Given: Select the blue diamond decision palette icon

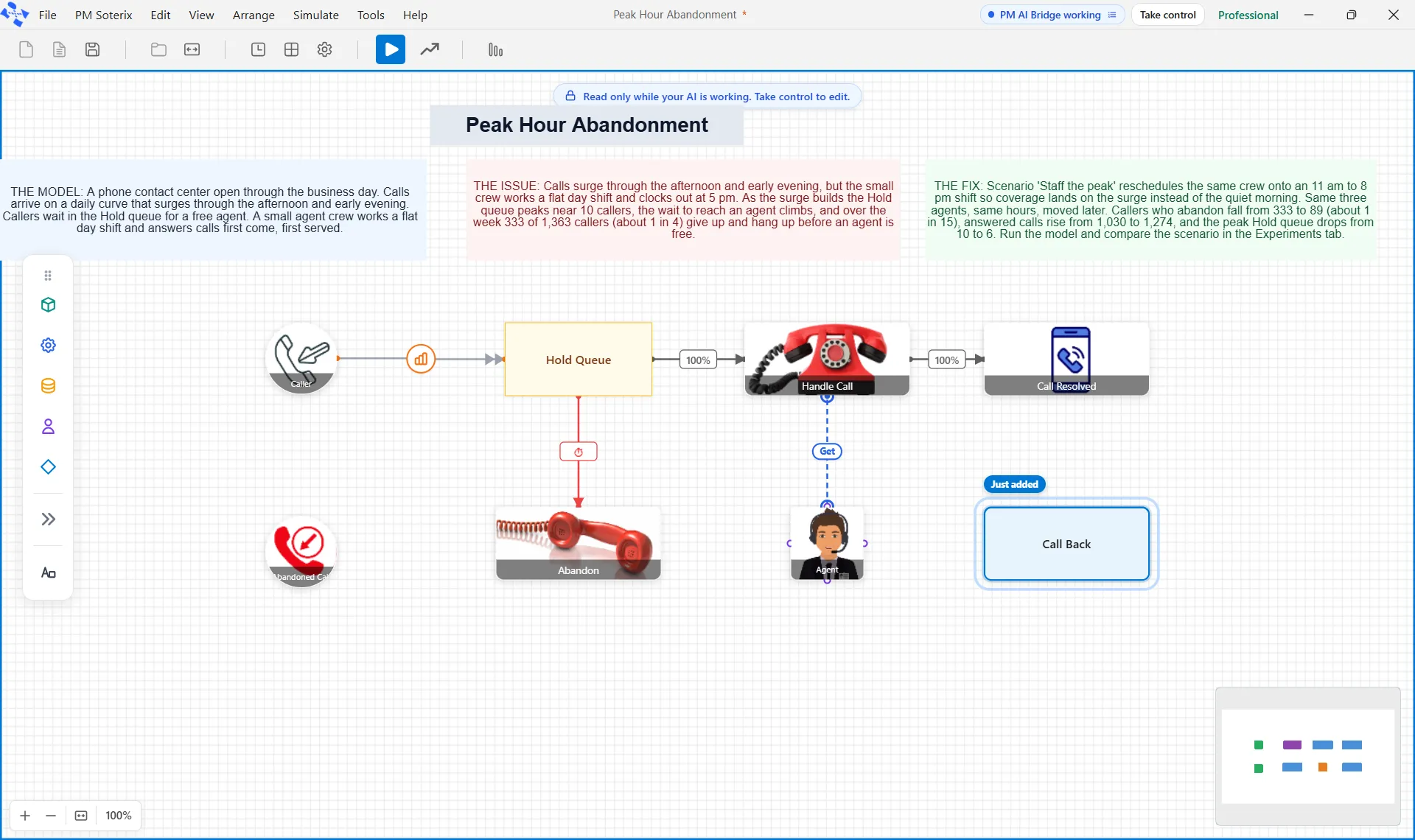Looking at the screenshot, I should coord(48,467).
